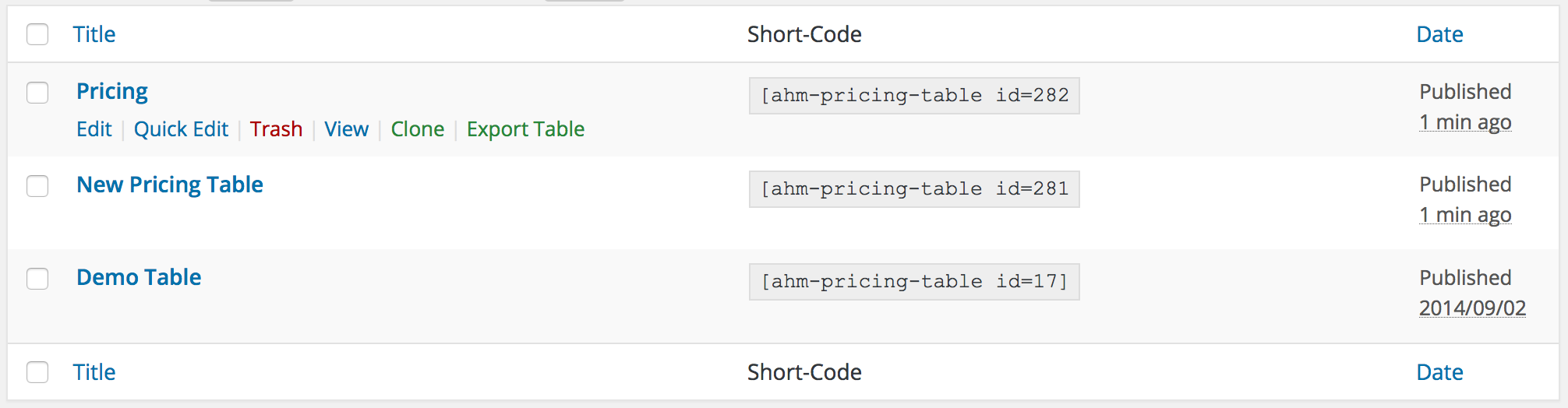
Task: Select the id=282 shortcode field
Action: pos(914,96)
